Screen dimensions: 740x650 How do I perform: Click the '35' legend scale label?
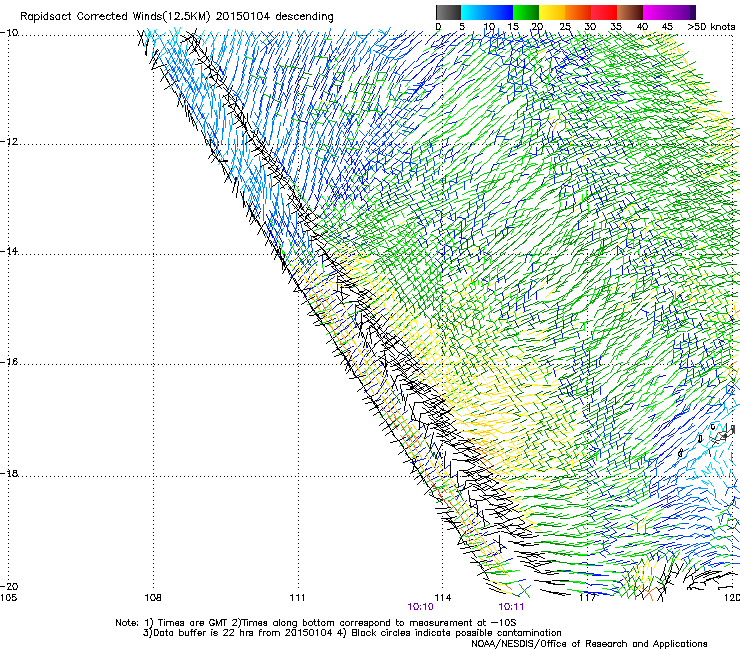tap(616, 27)
